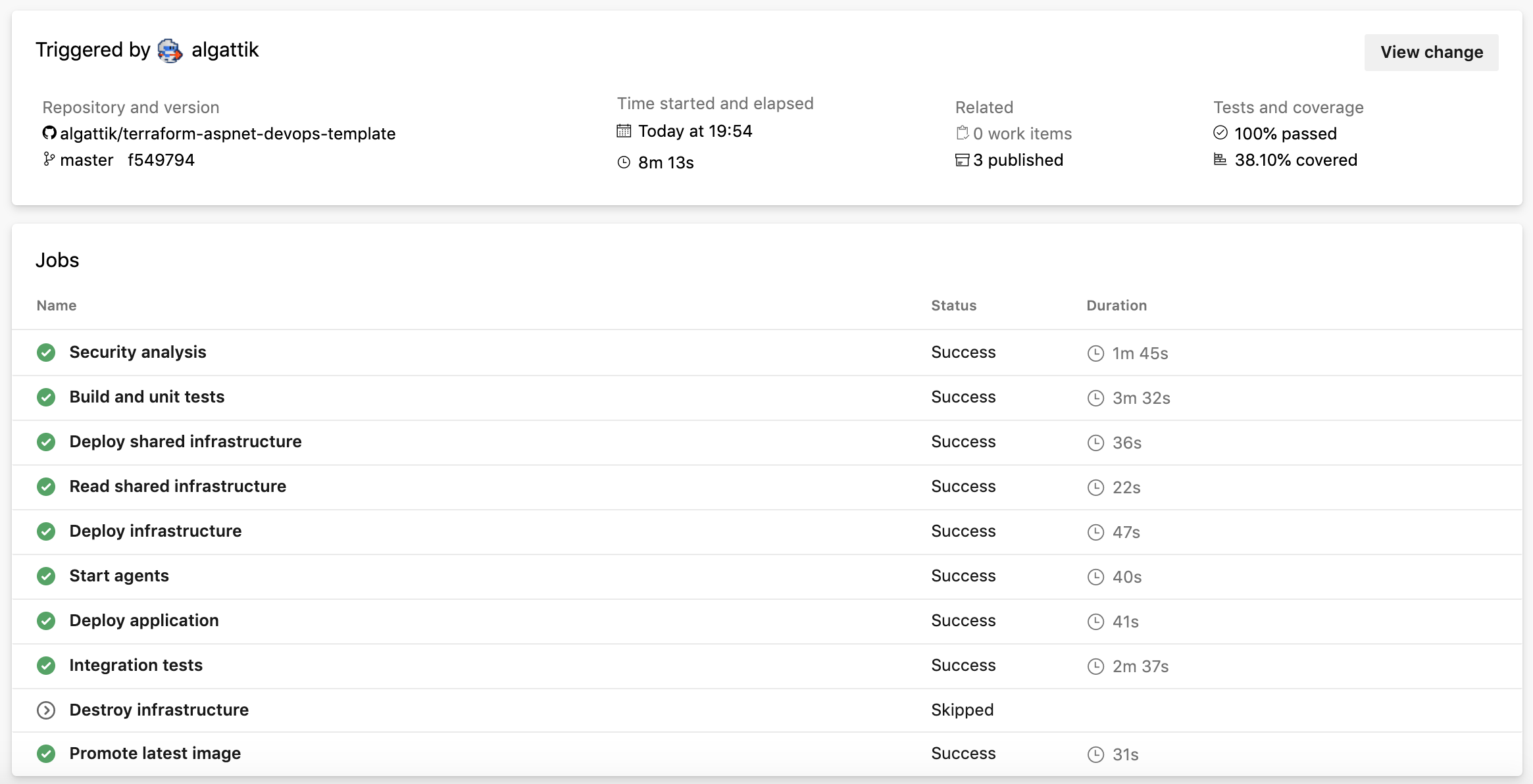Click the coverage icon beside 38.10% covered
Screen dimensions: 1533x784
1220,160
